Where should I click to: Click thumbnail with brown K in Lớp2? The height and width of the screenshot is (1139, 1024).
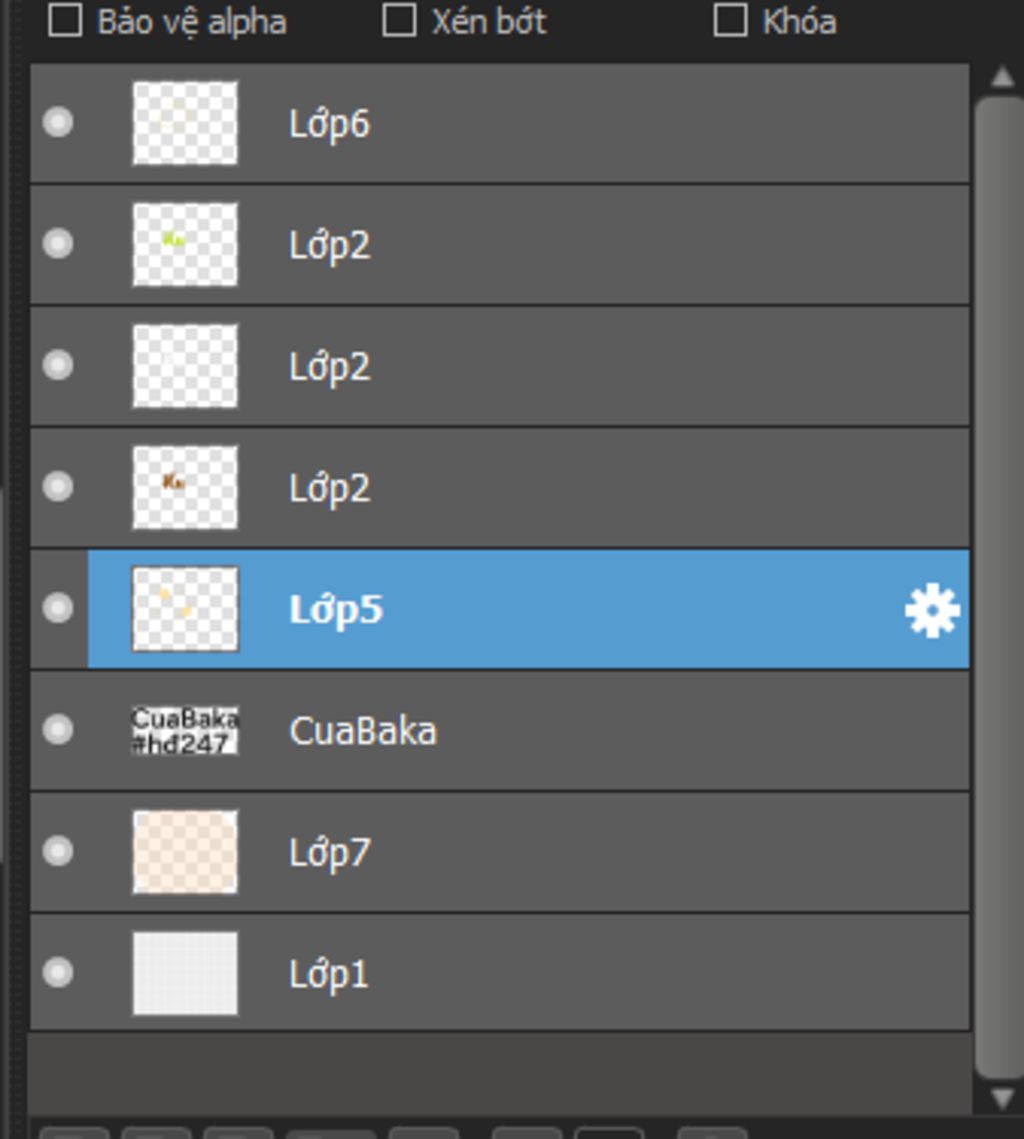(x=185, y=487)
